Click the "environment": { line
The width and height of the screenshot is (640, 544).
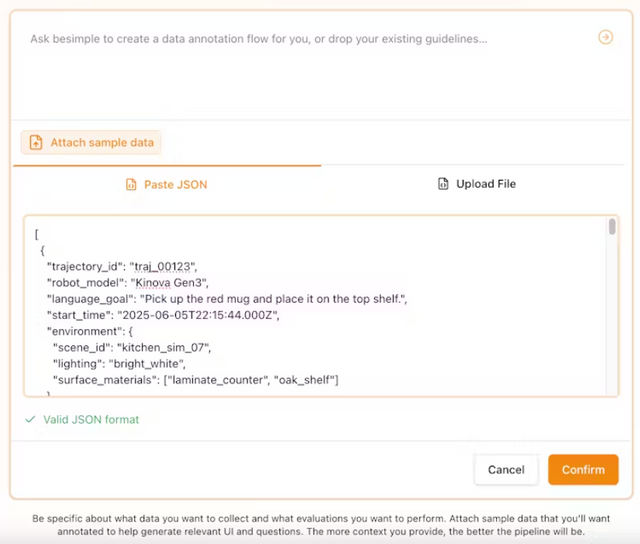[90, 331]
